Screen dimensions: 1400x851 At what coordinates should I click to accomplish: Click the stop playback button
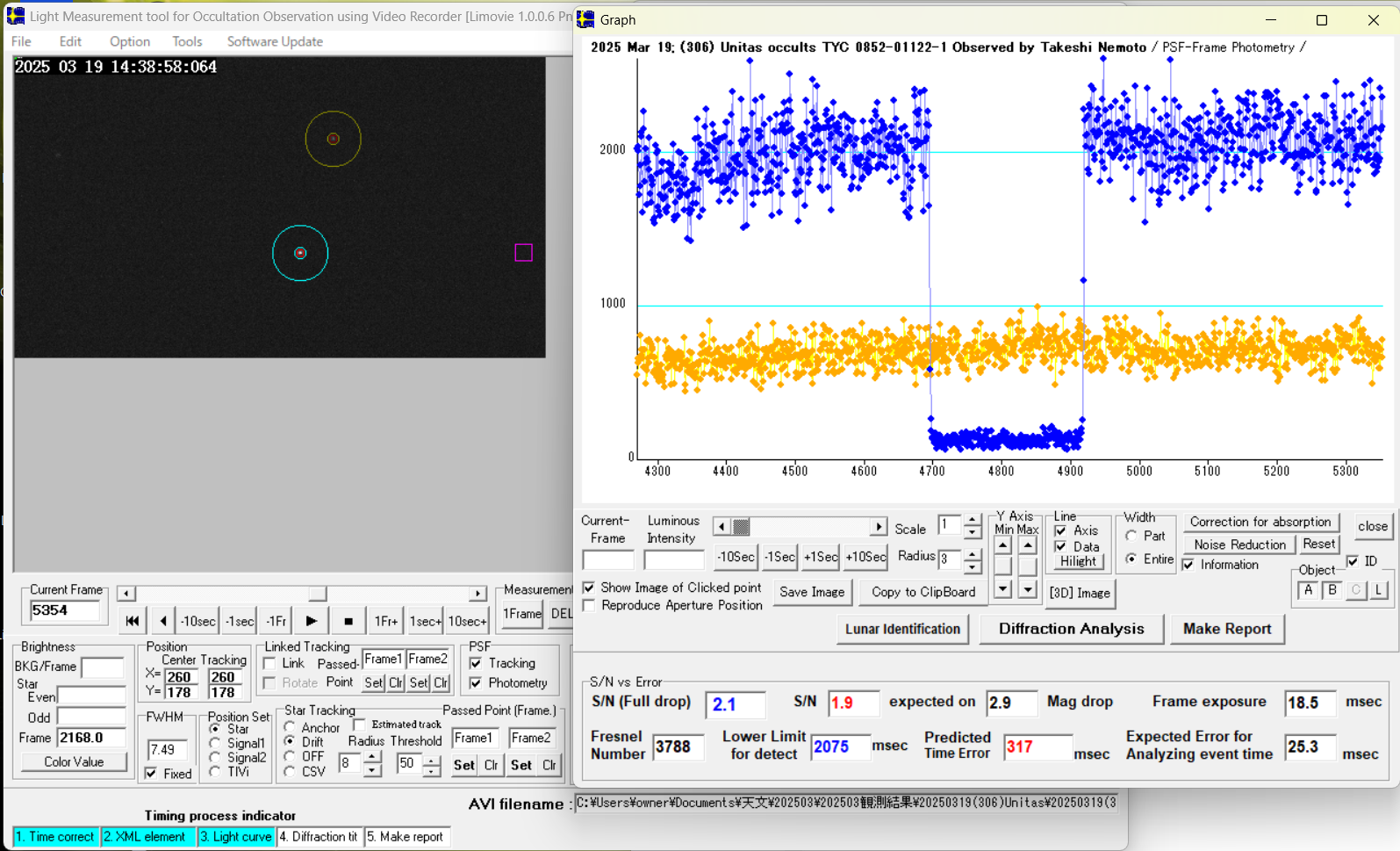coord(348,621)
